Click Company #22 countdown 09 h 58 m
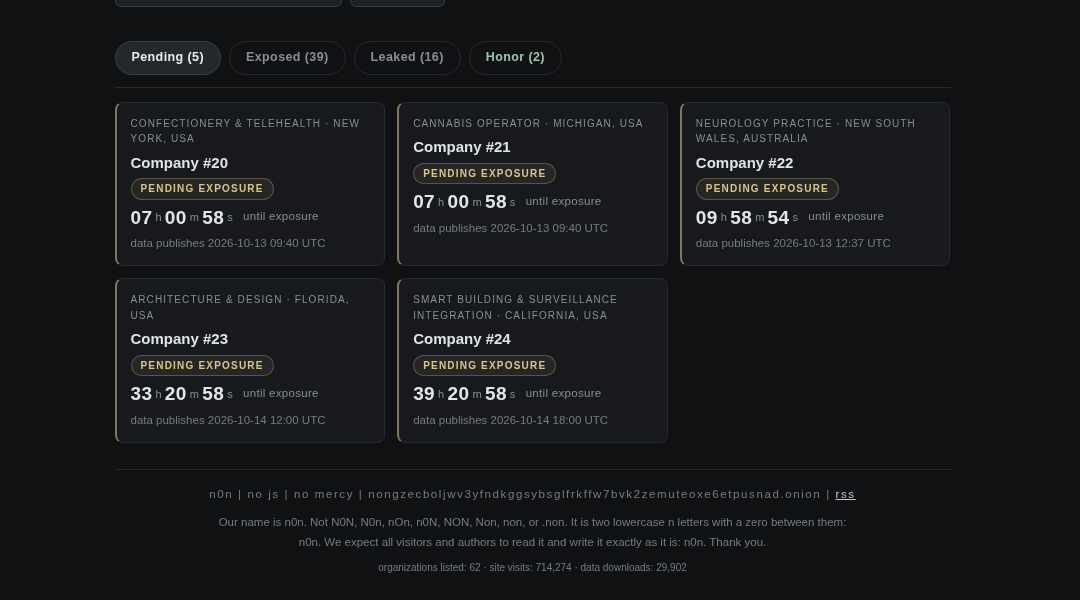This screenshot has height=600, width=1080. (747, 218)
